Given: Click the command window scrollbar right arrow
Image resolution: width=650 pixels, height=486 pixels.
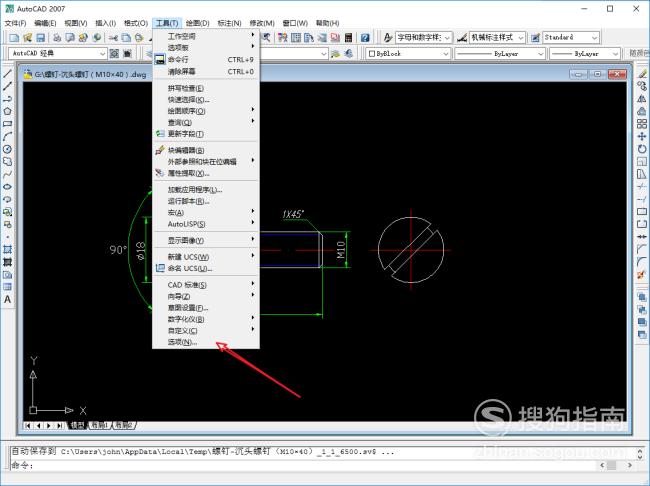Looking at the screenshot, I should click(x=630, y=466).
